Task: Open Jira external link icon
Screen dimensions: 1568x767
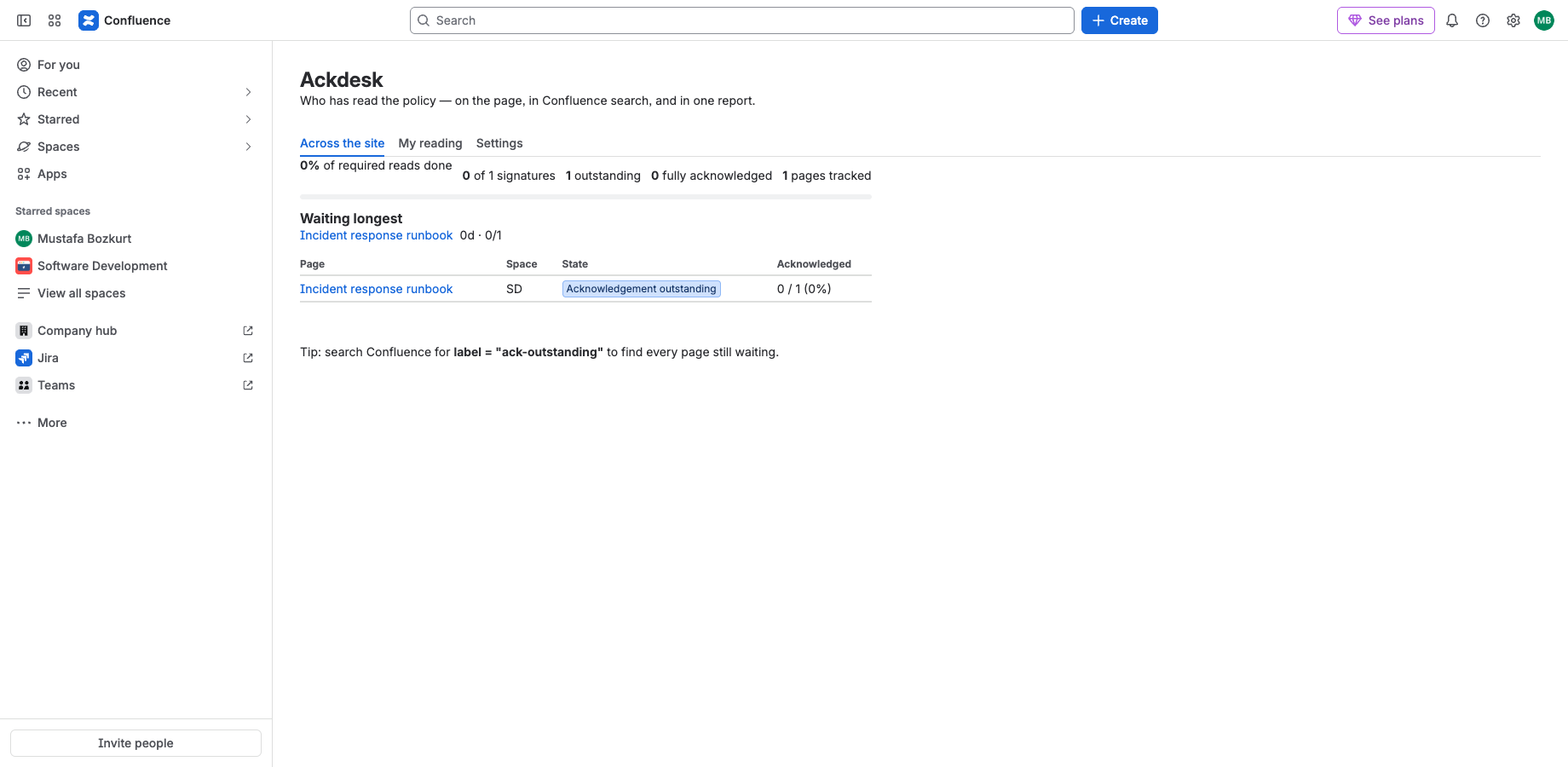Action: click(x=248, y=358)
